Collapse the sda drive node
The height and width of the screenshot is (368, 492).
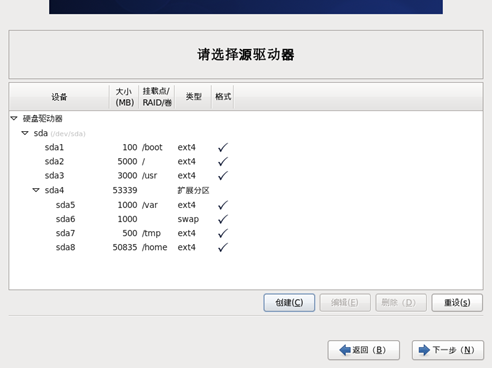click(25, 133)
